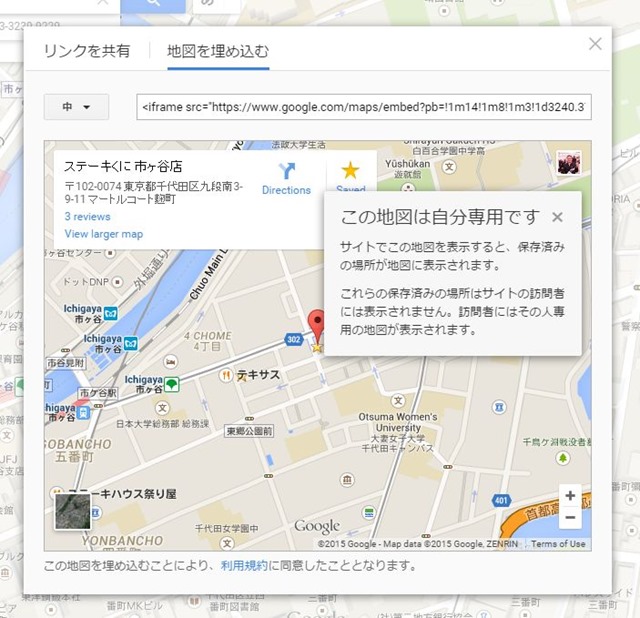Click bank icon near bottom of map

pos(369,513)
